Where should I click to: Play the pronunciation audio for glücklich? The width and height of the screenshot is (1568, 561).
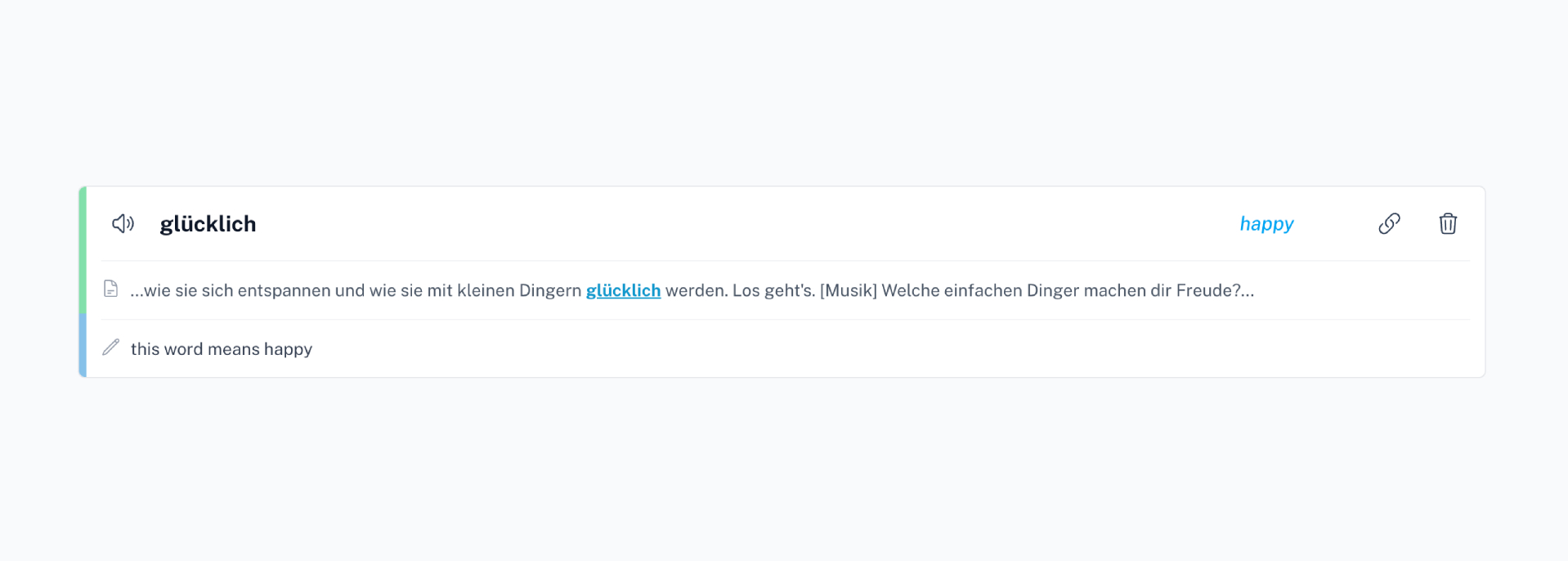(x=123, y=223)
